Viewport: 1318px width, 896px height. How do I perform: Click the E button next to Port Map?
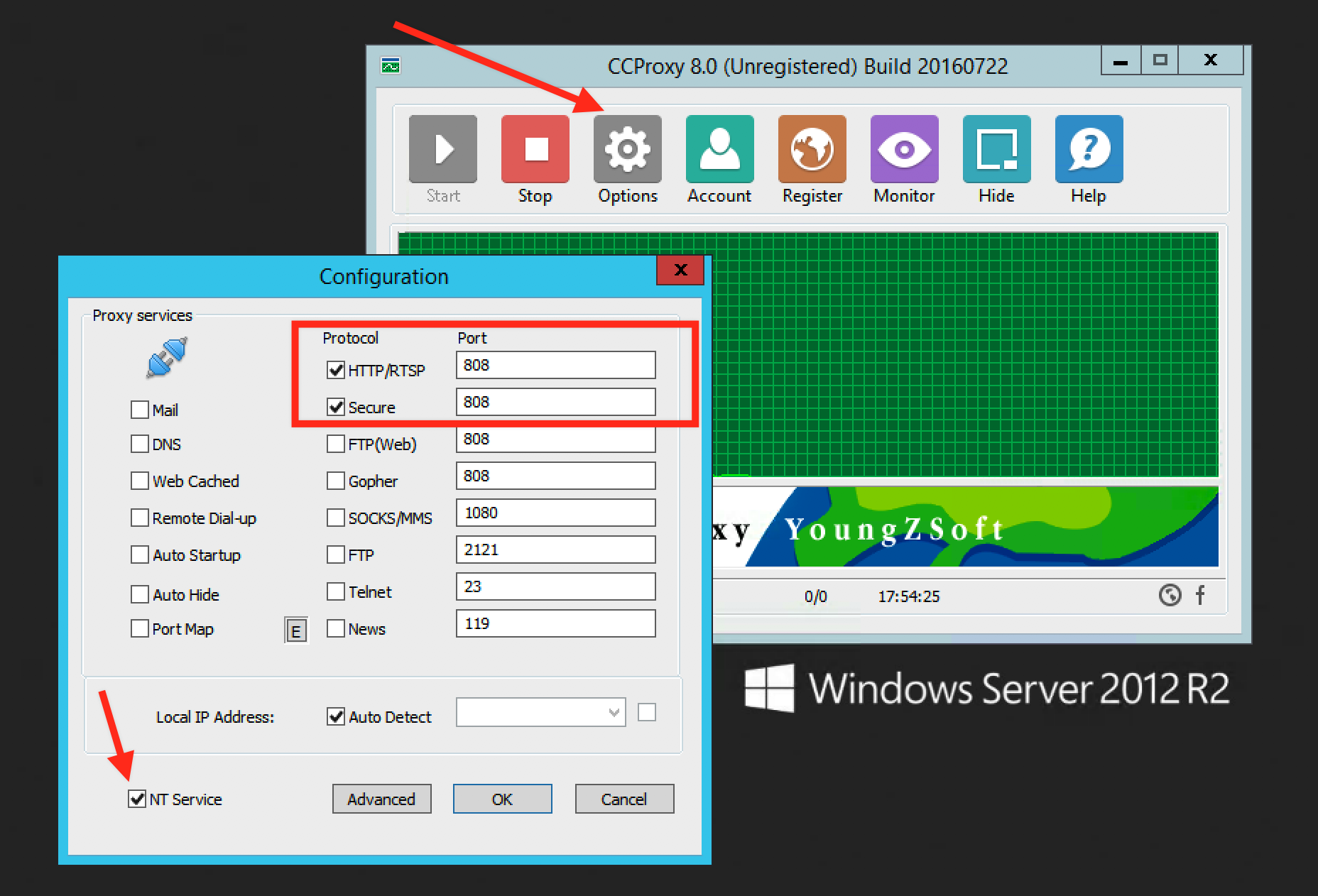coord(296,630)
